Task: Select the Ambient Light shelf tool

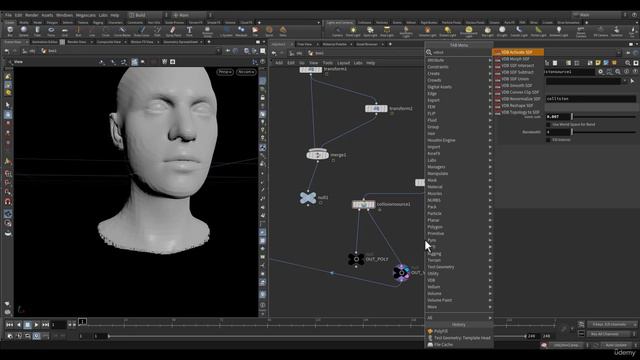Action: click(x=558, y=31)
